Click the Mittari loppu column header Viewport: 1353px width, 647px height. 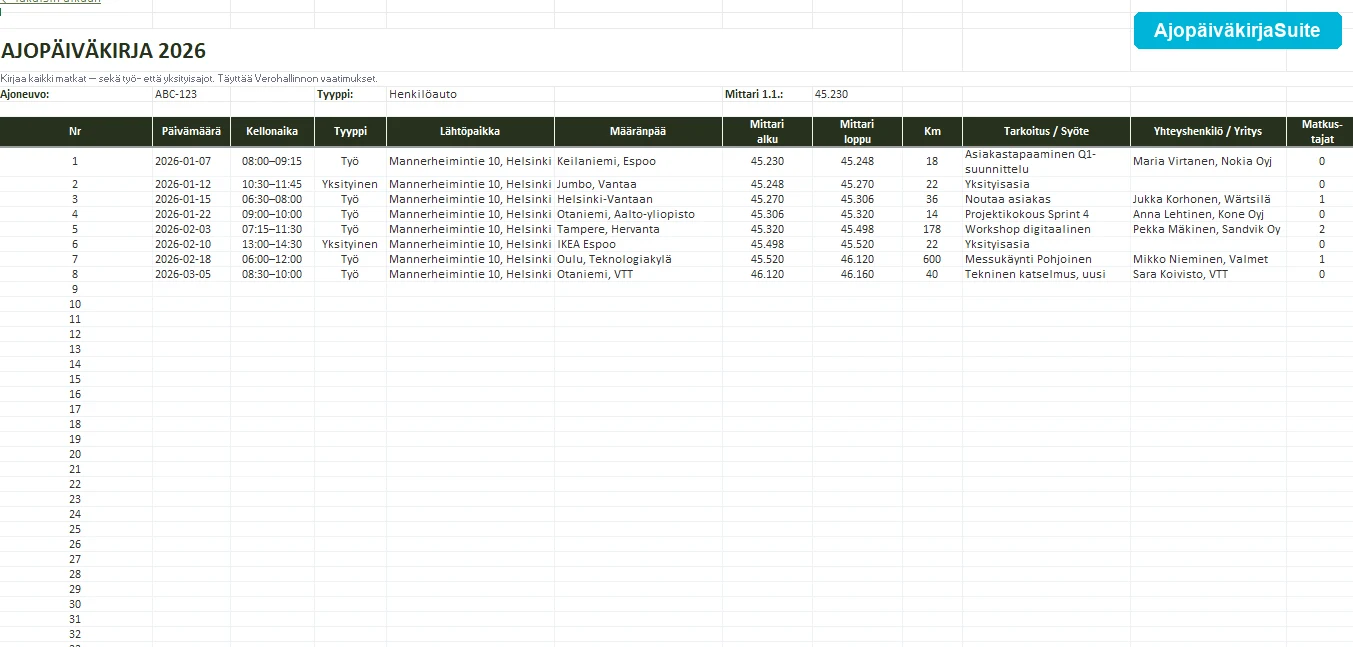(x=857, y=131)
